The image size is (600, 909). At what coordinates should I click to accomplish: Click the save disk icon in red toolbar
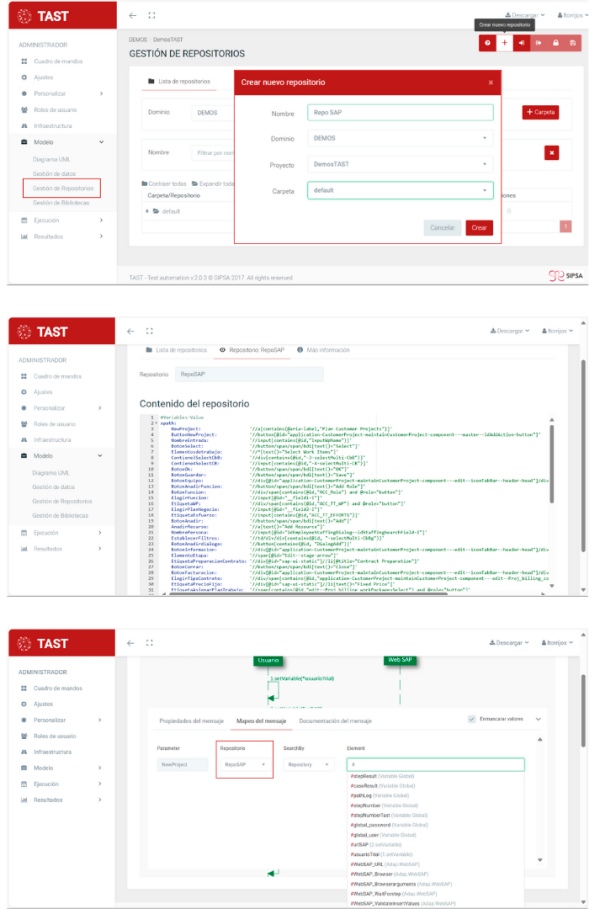pyautogui.click(x=573, y=43)
